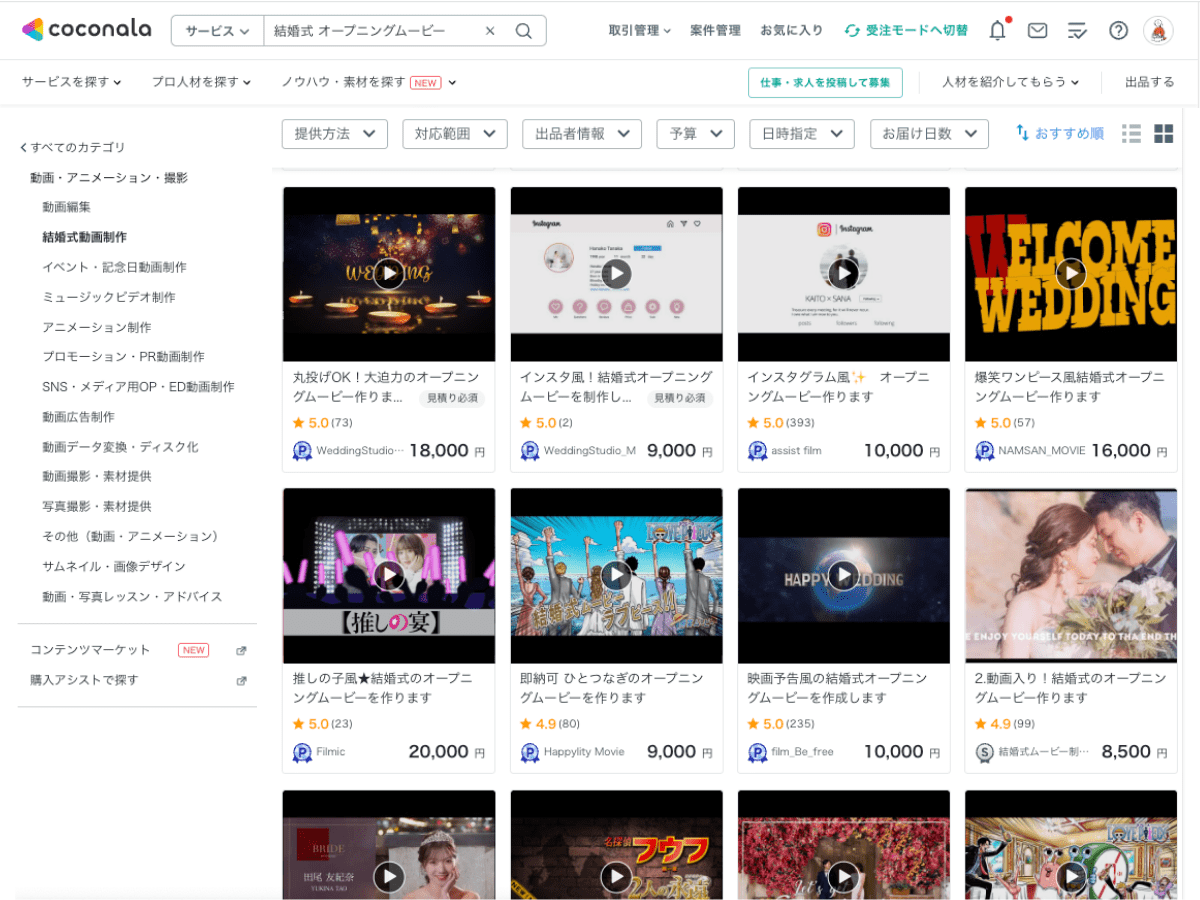The image size is (1200, 900).
Task: Switch to 受注モードへ切替
Action: point(906,30)
